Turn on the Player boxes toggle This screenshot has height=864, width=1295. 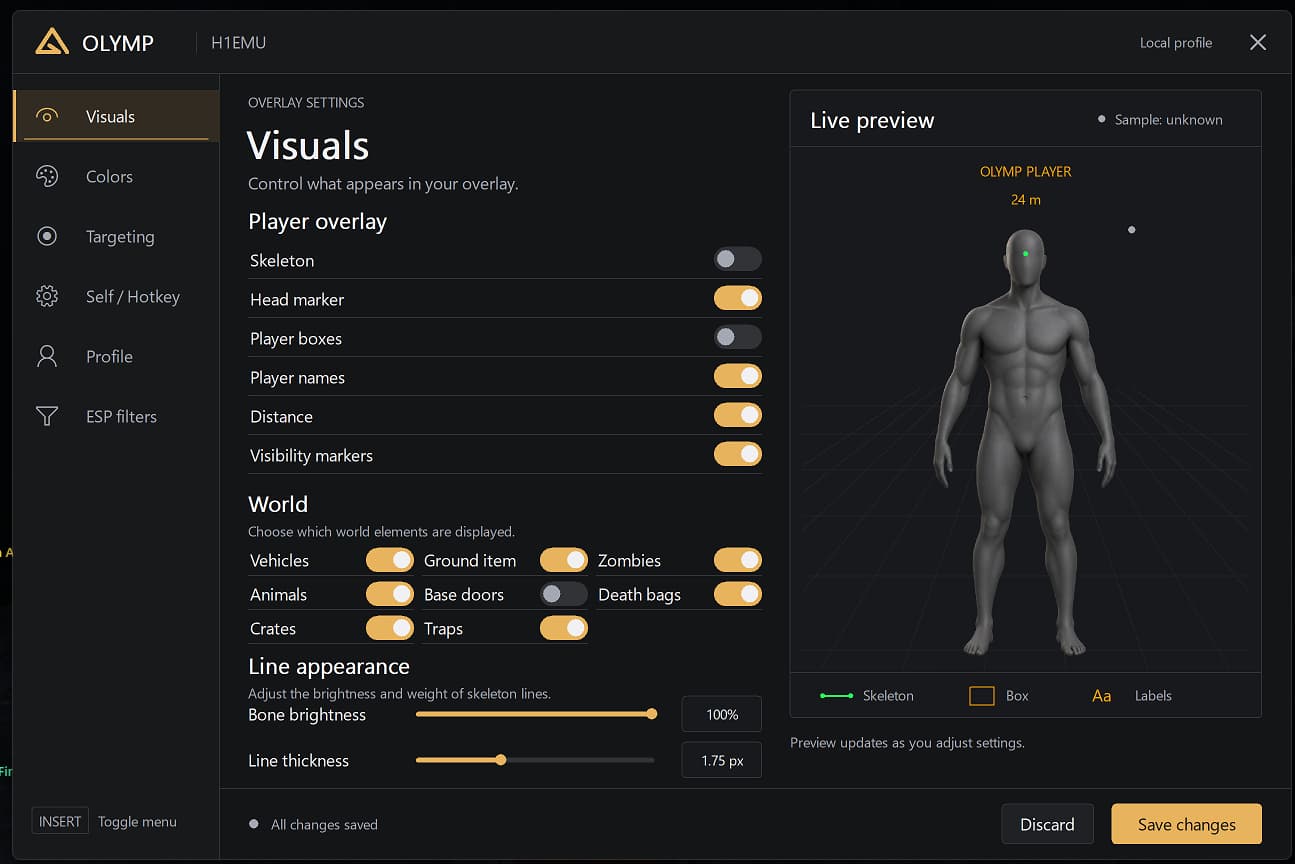738,337
